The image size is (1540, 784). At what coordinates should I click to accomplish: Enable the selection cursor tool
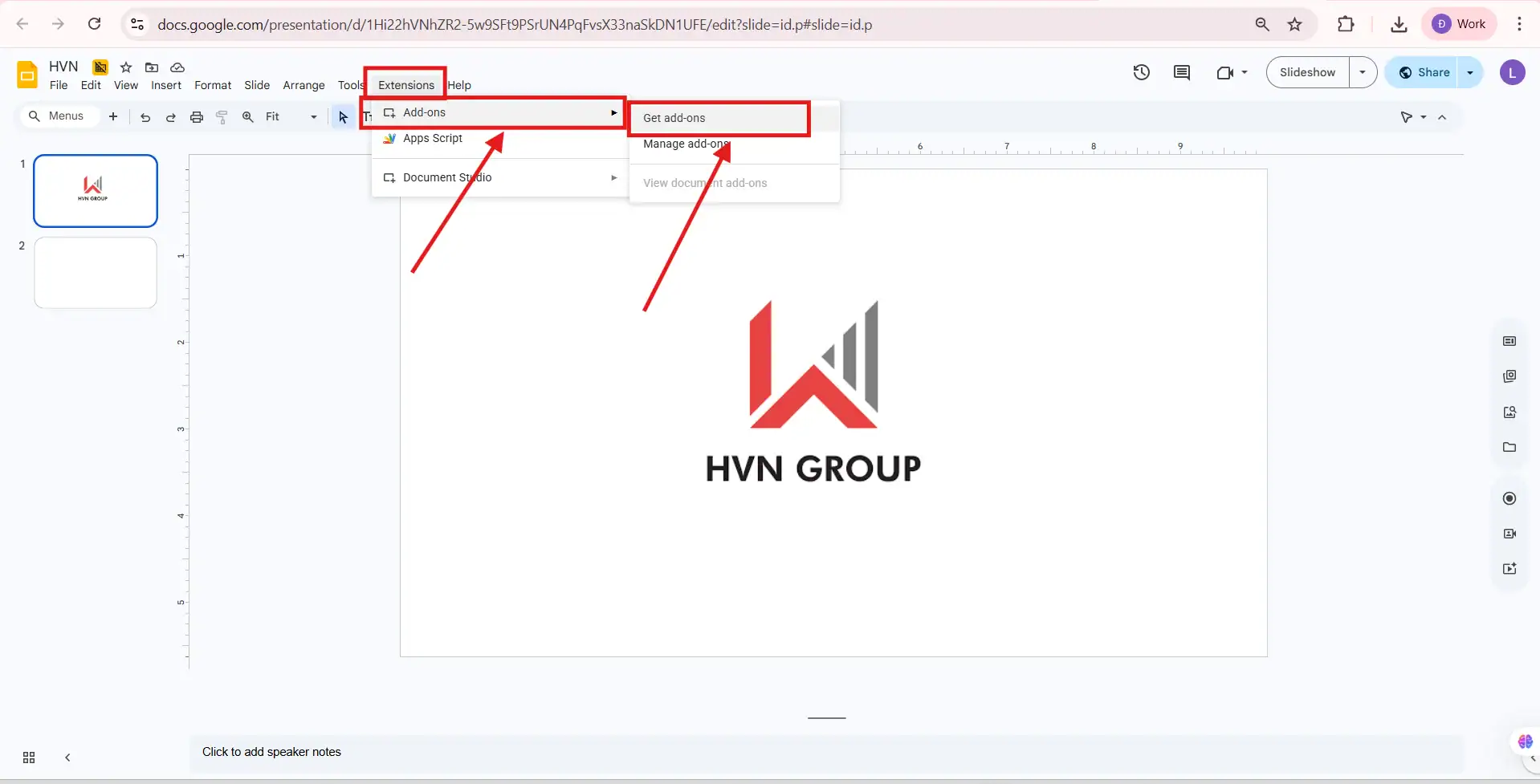tap(342, 116)
